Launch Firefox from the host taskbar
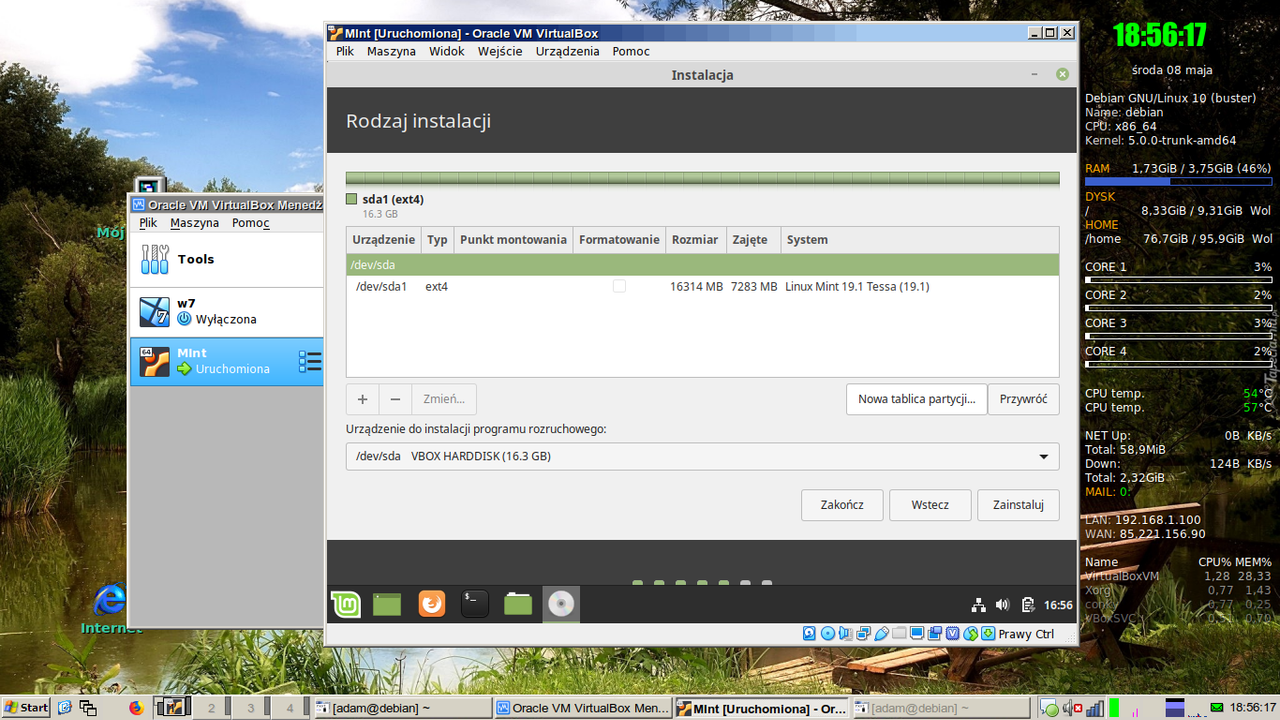Screen dimensions: 1280x720 coord(136,708)
